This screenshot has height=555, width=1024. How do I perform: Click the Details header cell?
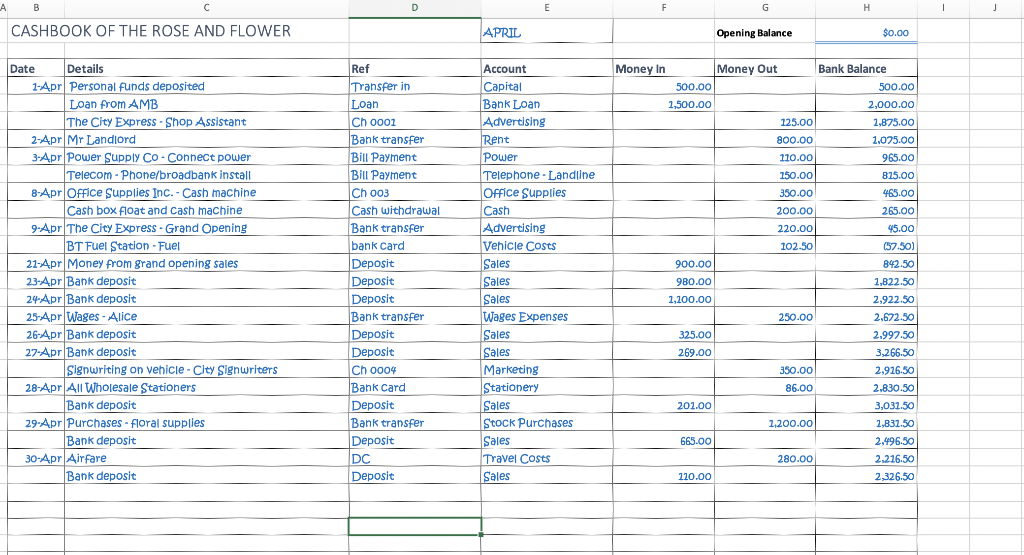tap(206, 69)
